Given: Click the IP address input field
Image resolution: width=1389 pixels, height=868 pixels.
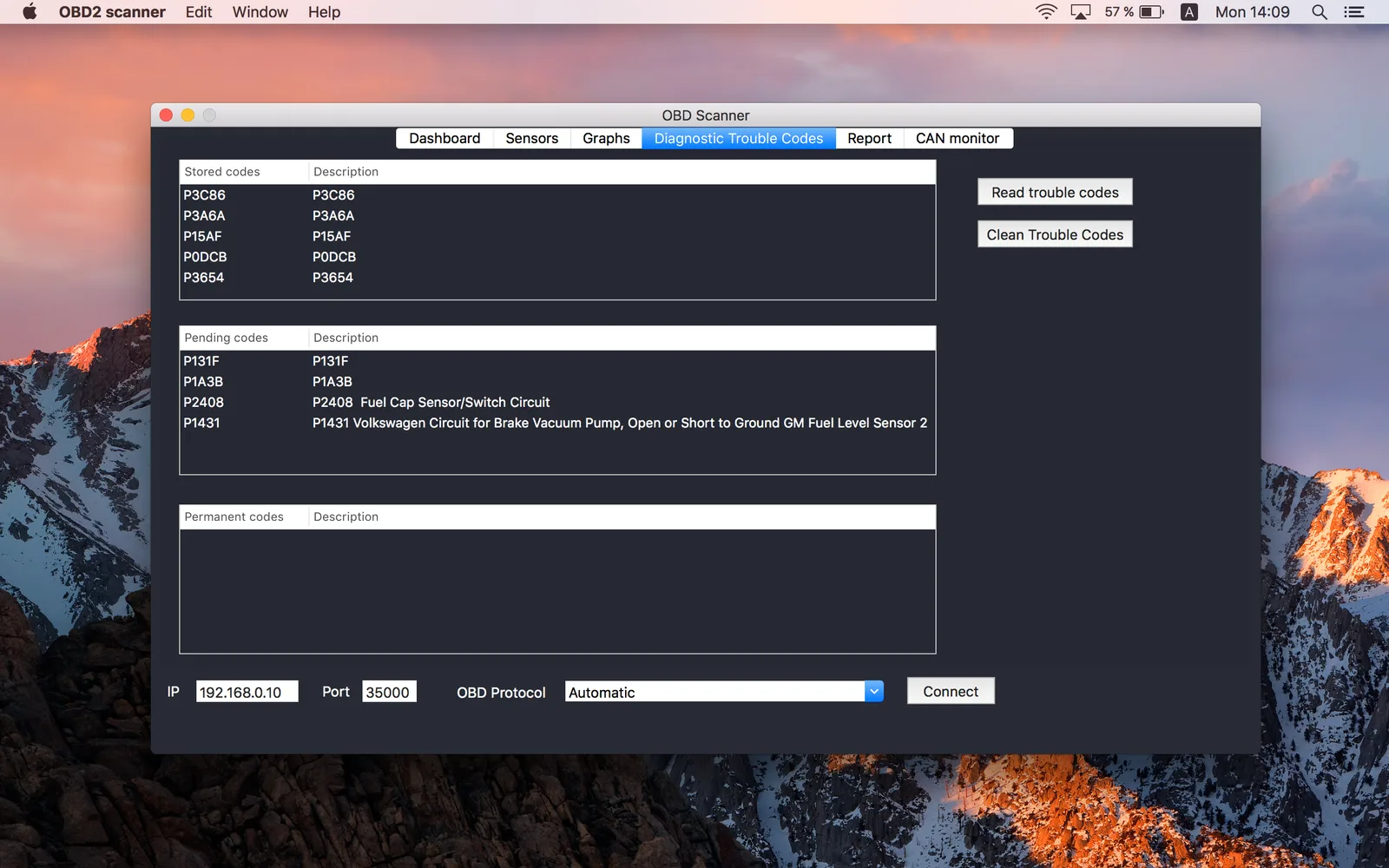Looking at the screenshot, I should [247, 692].
